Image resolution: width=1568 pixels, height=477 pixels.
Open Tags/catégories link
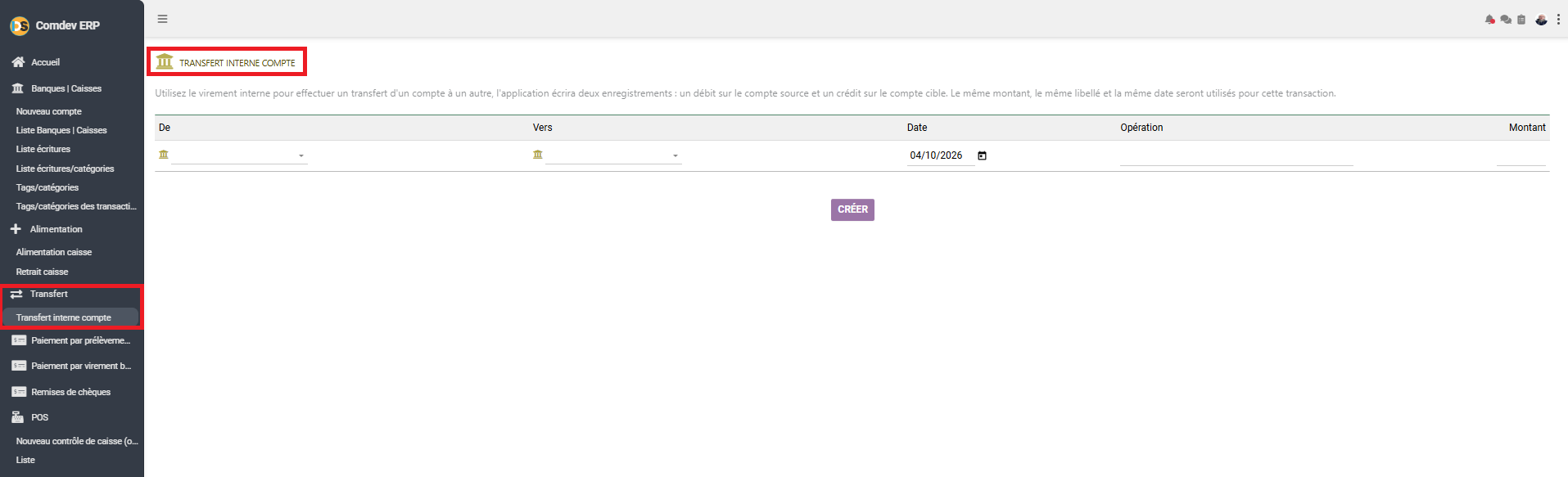[47, 187]
